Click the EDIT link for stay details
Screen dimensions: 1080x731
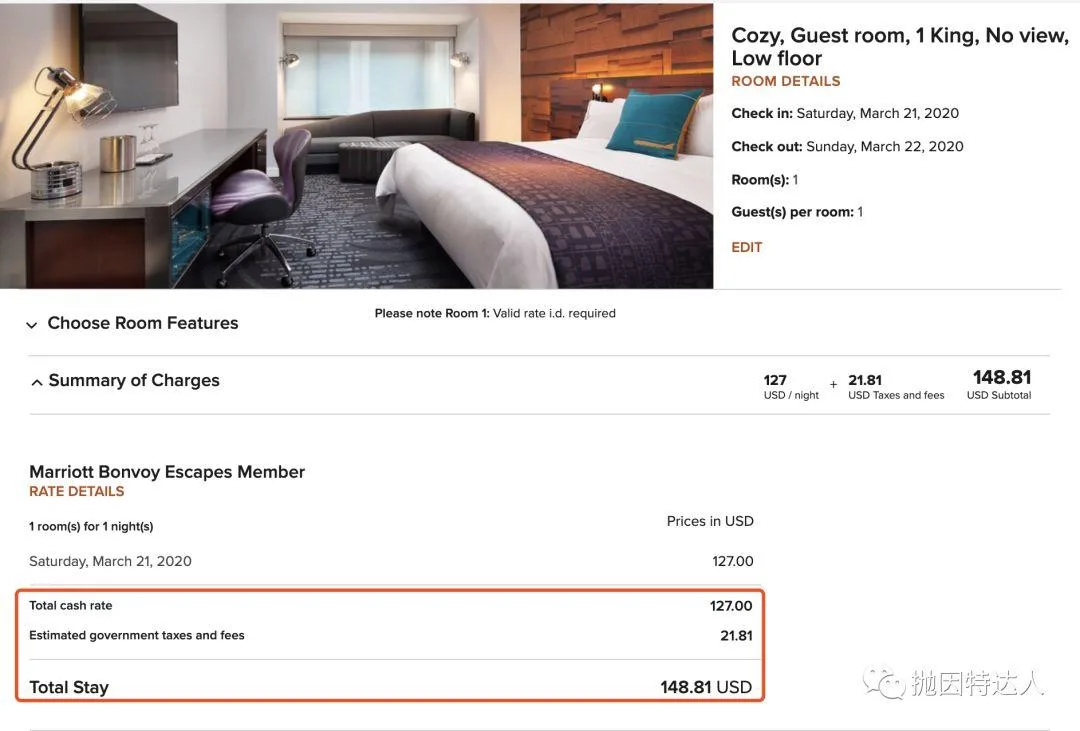(747, 247)
